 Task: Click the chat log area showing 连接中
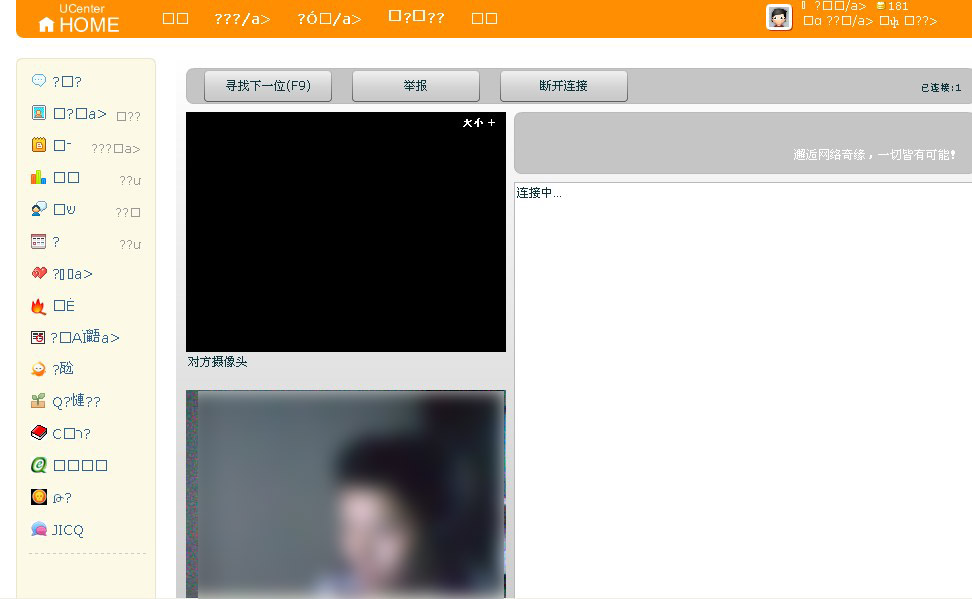coord(743,391)
